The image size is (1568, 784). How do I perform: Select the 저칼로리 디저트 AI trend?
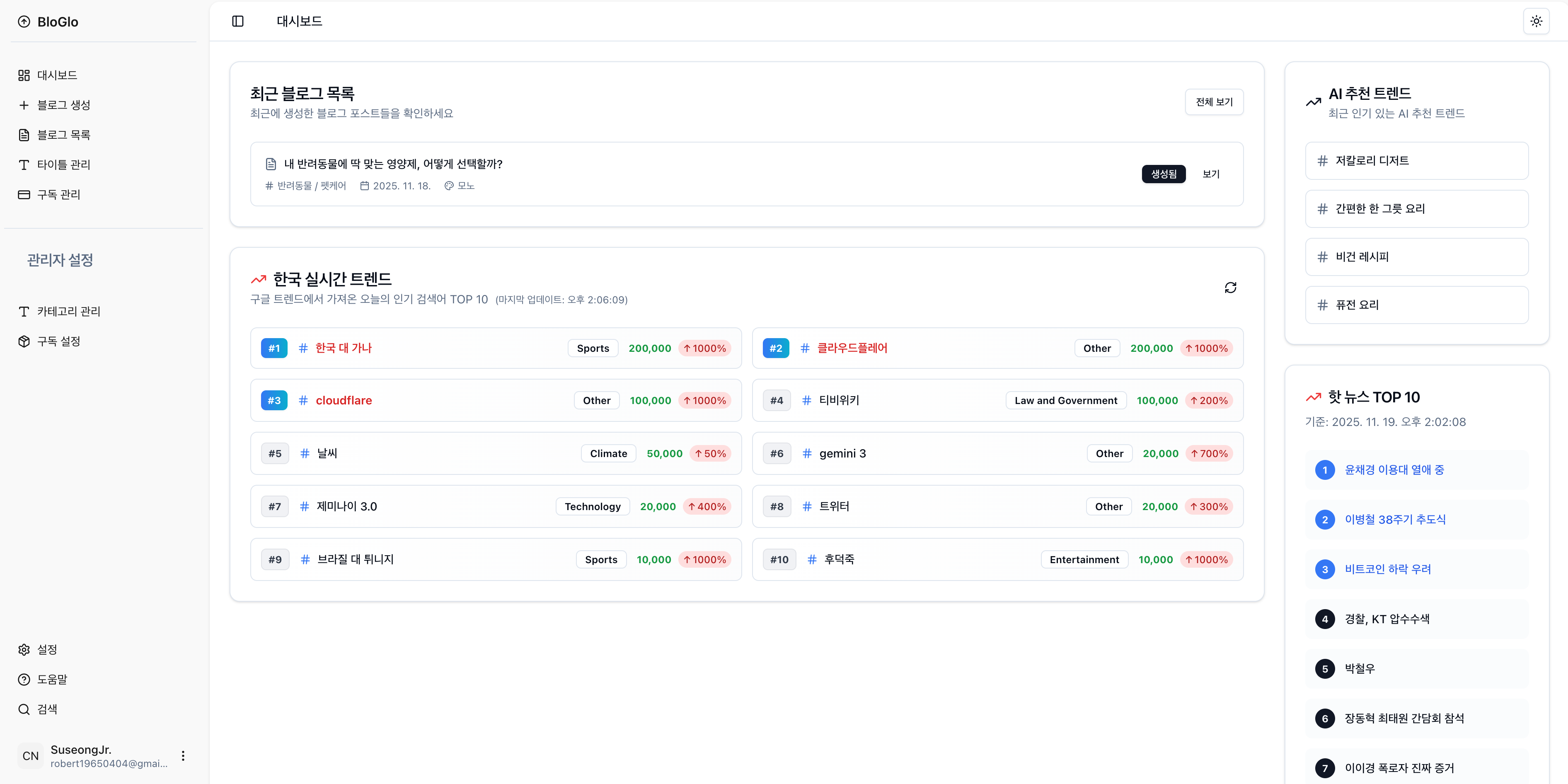click(1416, 161)
